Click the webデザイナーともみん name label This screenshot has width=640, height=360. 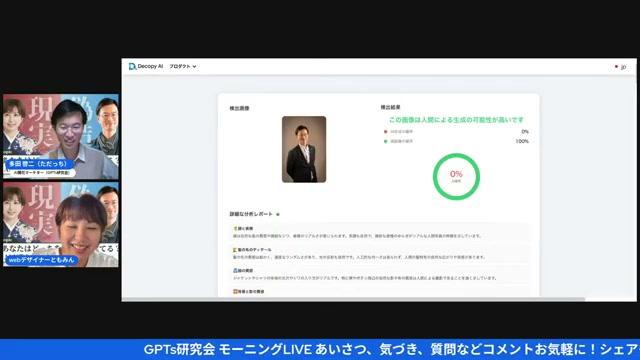click(x=42, y=260)
